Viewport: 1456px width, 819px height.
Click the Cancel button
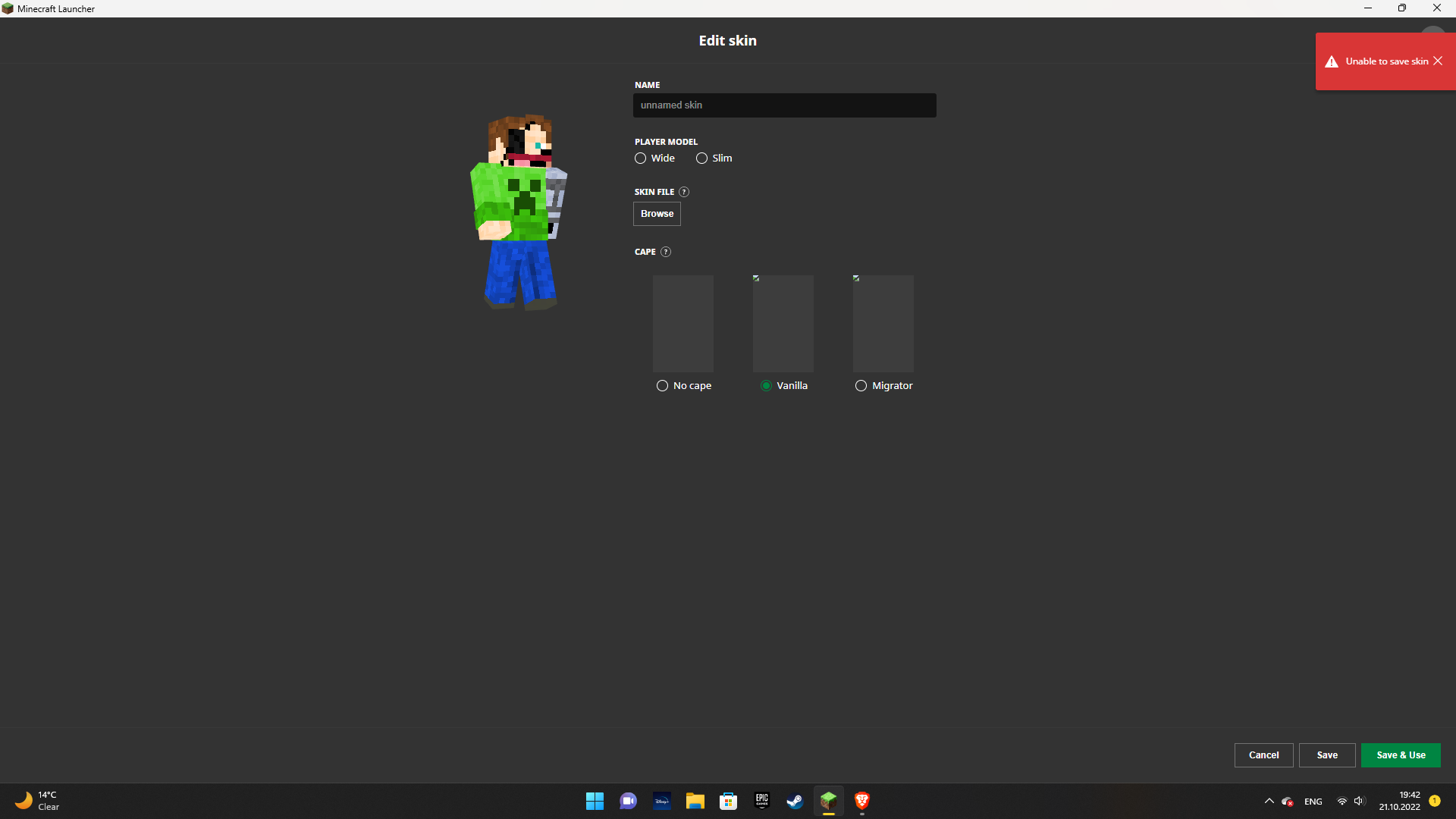(1263, 755)
